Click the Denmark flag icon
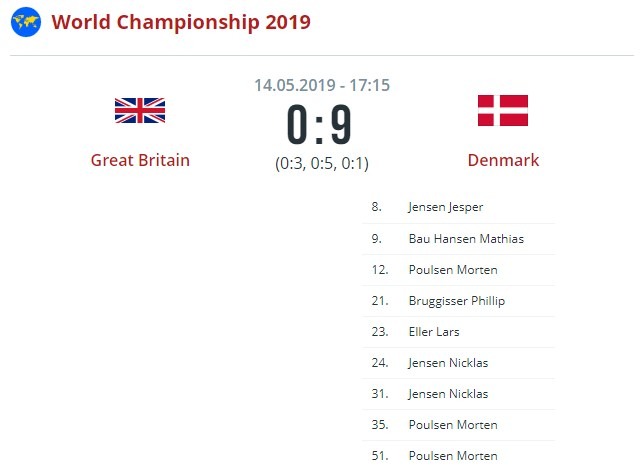This screenshot has height=472, width=640. 502,110
